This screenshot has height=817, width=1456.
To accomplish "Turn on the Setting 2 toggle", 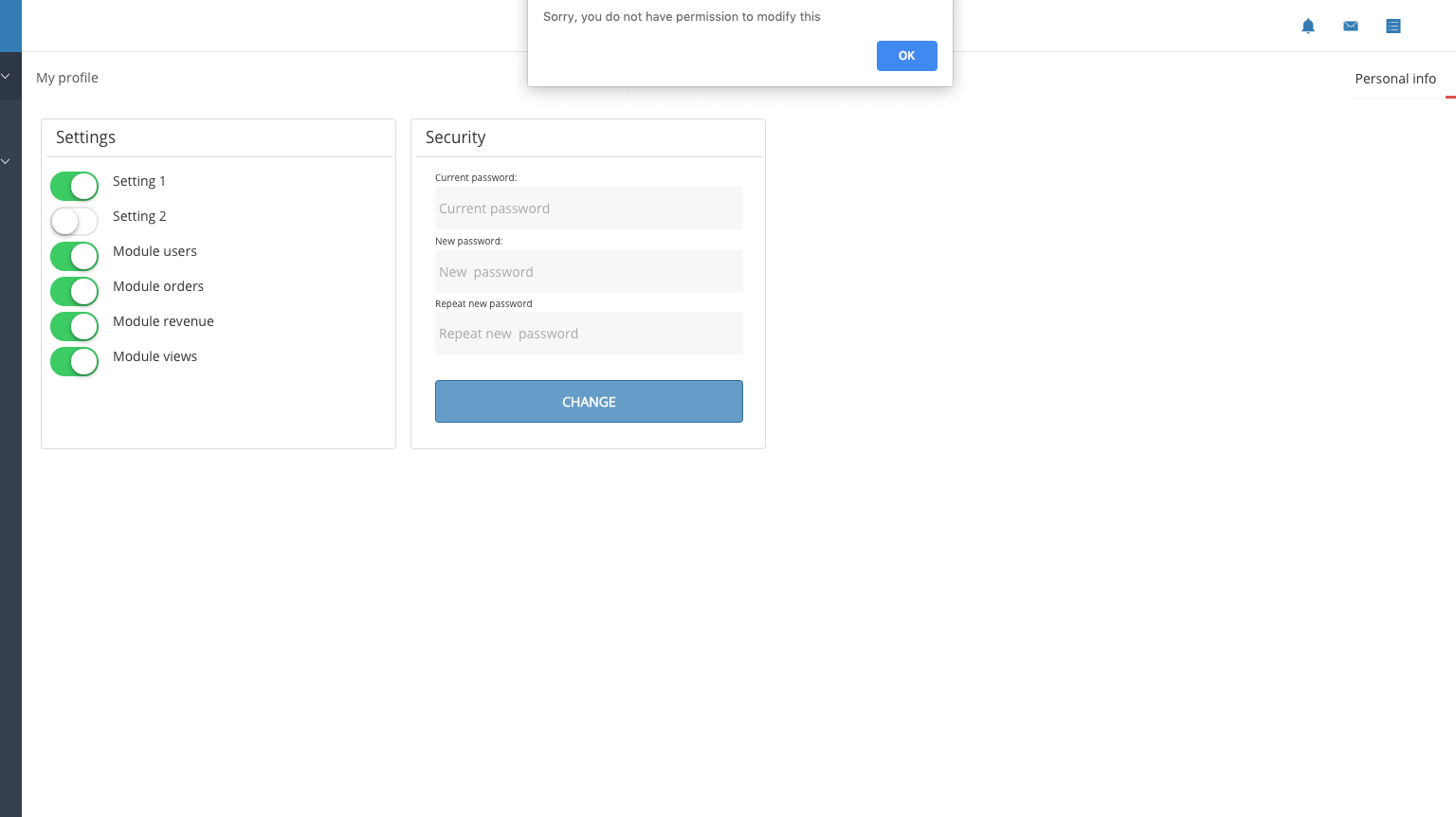I will tap(74, 221).
